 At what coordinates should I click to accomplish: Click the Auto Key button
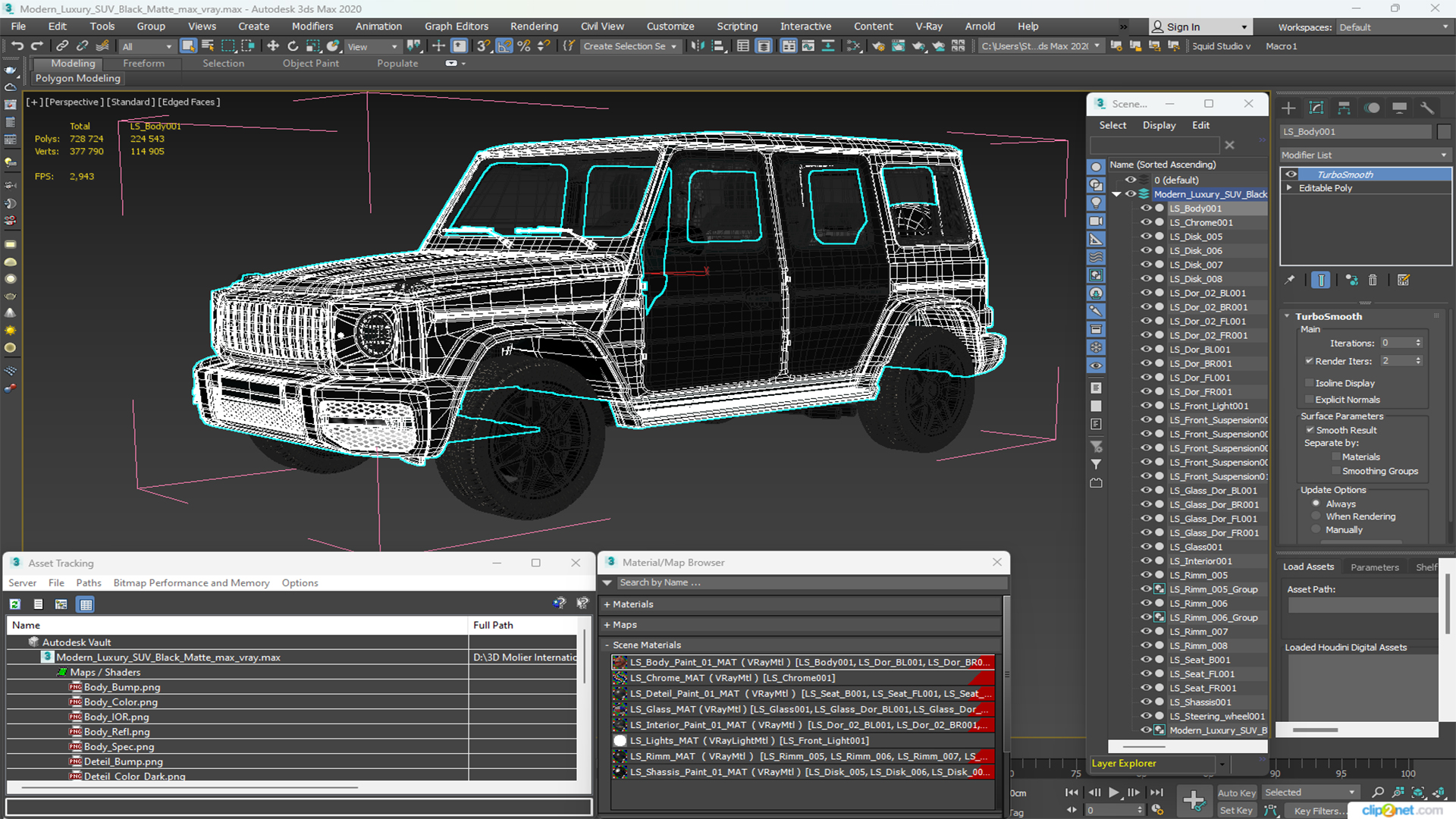(1237, 792)
